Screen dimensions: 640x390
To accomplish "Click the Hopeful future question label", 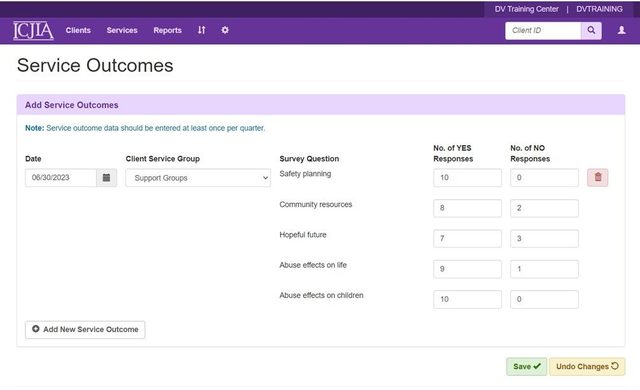I will point(303,235).
